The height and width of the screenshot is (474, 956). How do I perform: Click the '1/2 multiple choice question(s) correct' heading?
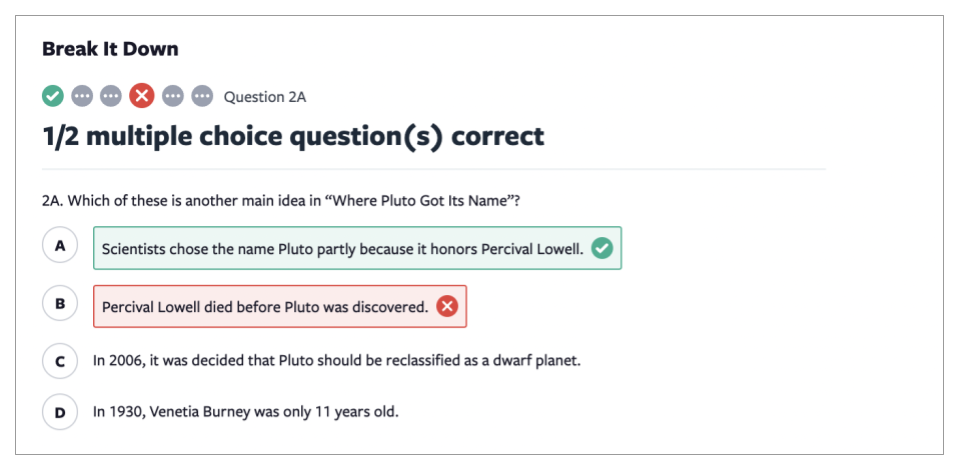pos(293,137)
